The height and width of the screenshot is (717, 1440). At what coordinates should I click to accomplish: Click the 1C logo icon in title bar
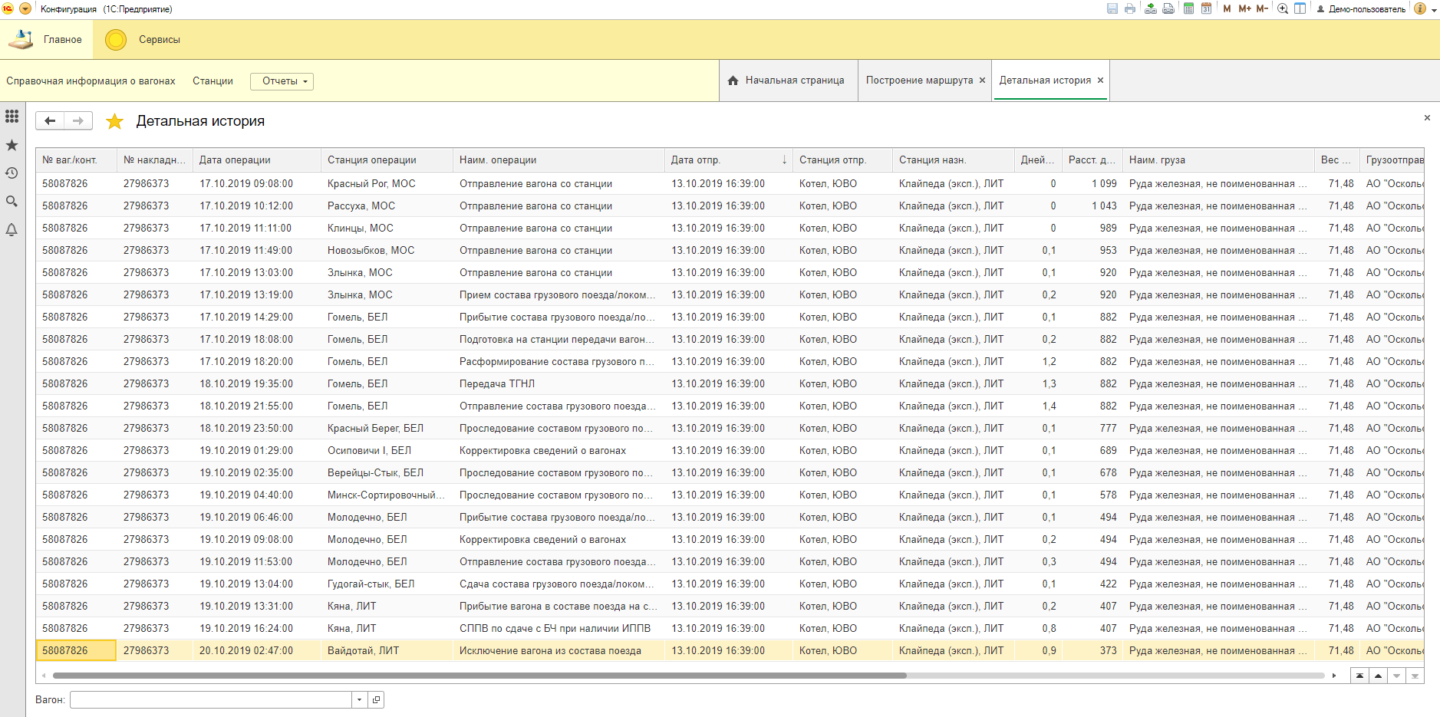point(8,9)
